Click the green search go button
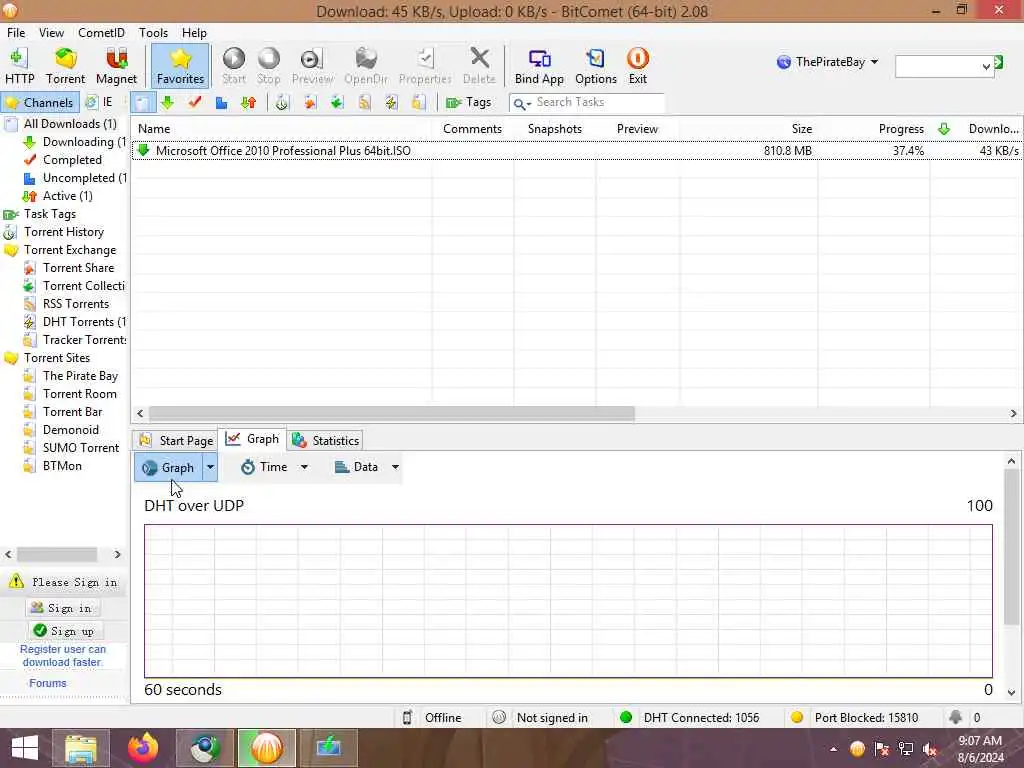The image size is (1024, 768). coord(999,63)
